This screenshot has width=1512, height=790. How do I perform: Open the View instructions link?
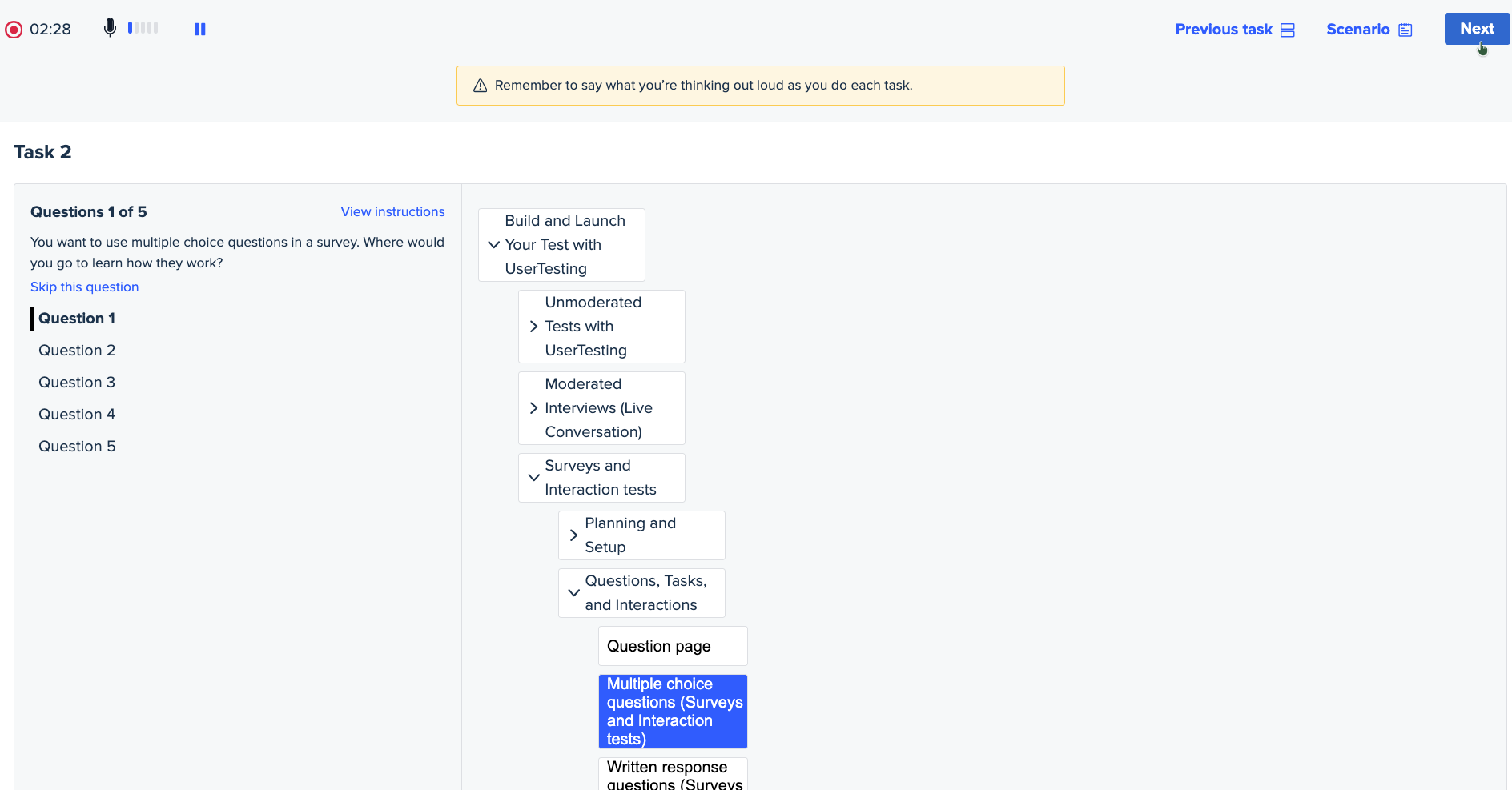392,211
